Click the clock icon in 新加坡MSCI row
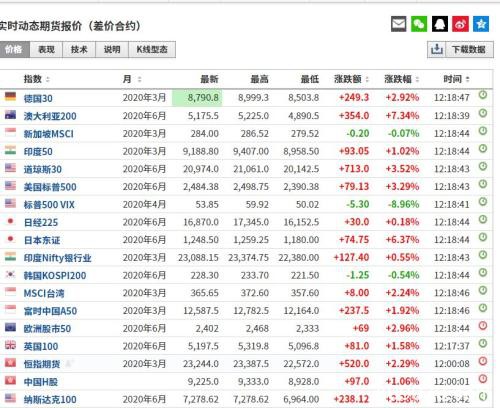The image size is (500, 408). tap(483, 131)
